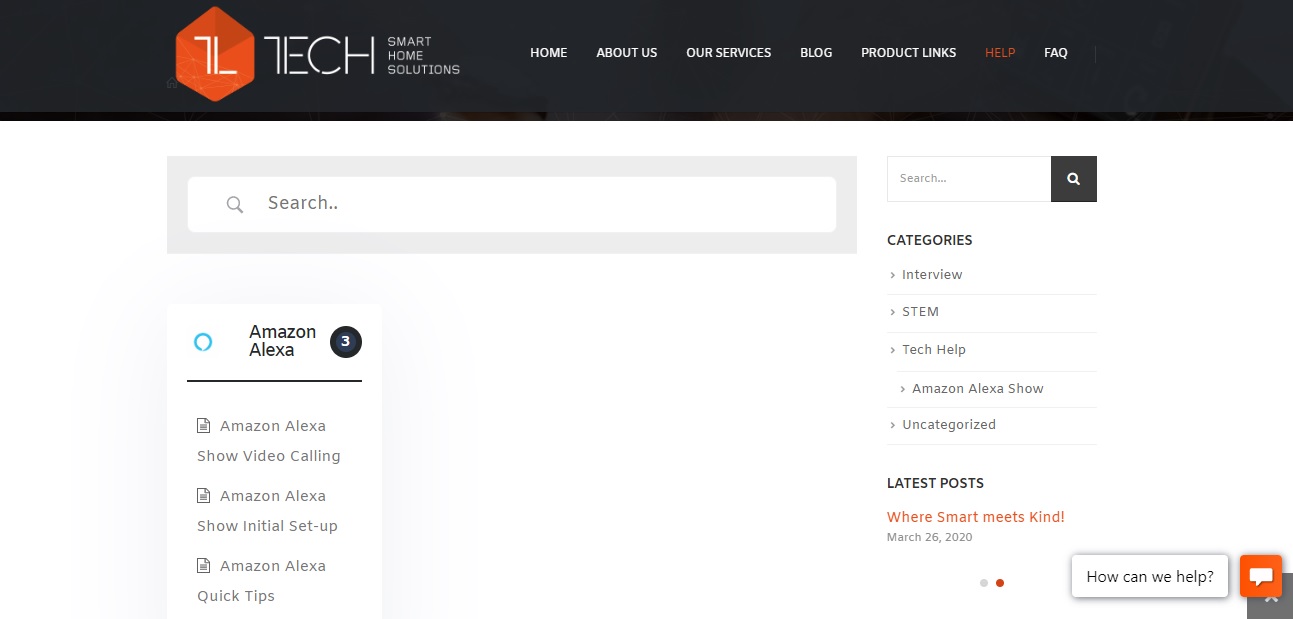1293x619 pixels.
Task: Go to the Product Links menu item
Action: click(908, 53)
